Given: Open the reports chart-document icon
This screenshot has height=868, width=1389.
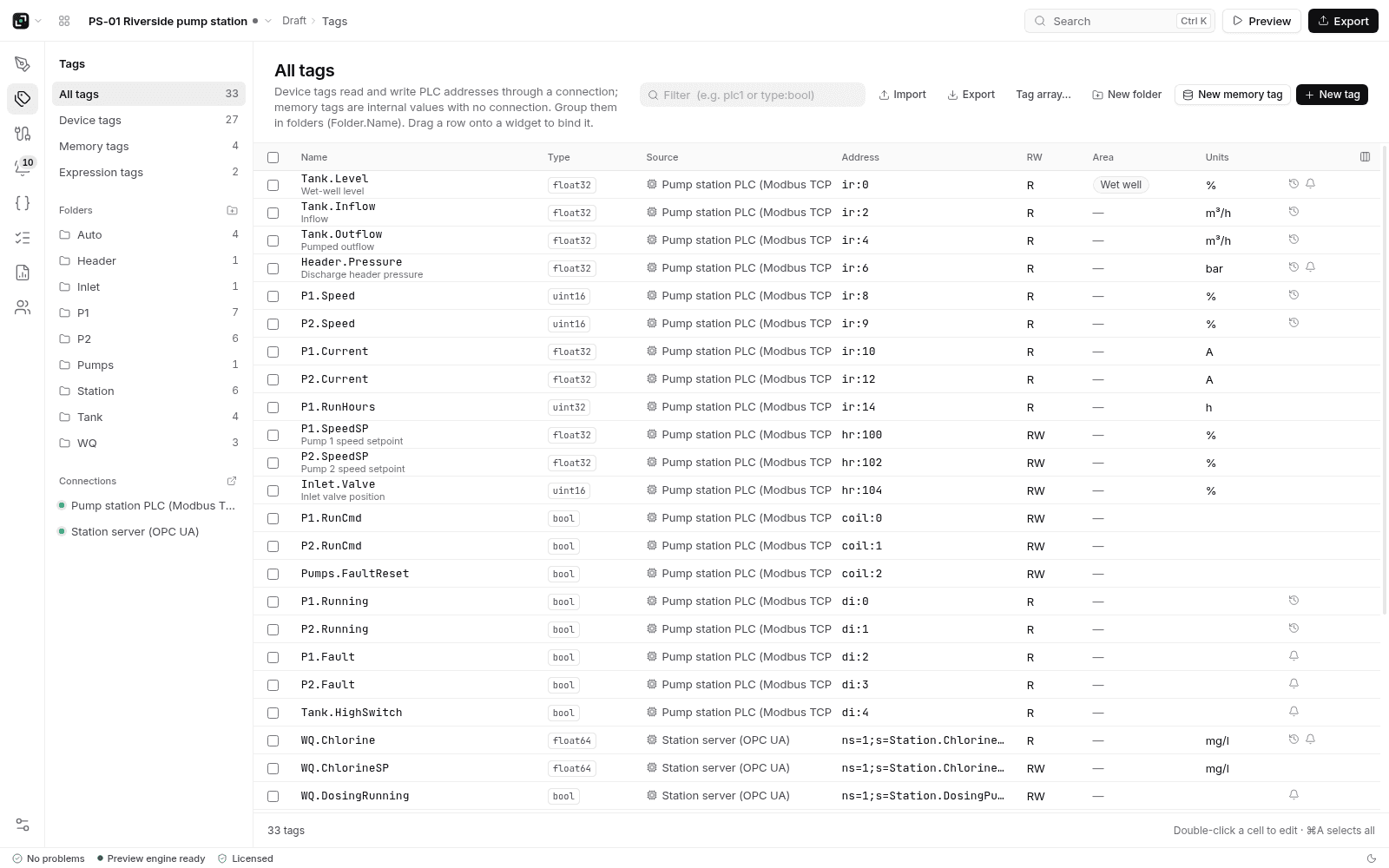Looking at the screenshot, I should (x=23, y=273).
